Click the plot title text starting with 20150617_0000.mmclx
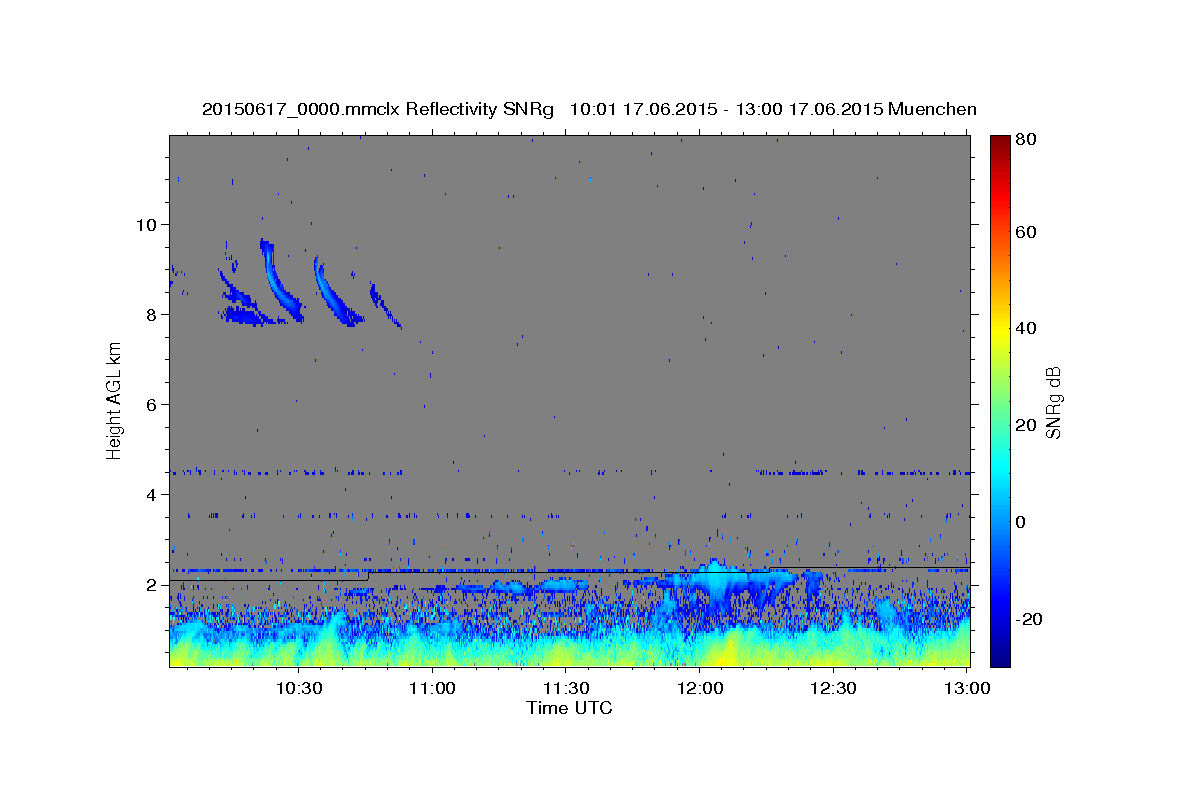The width and height of the screenshot is (1200, 800). (x=589, y=110)
